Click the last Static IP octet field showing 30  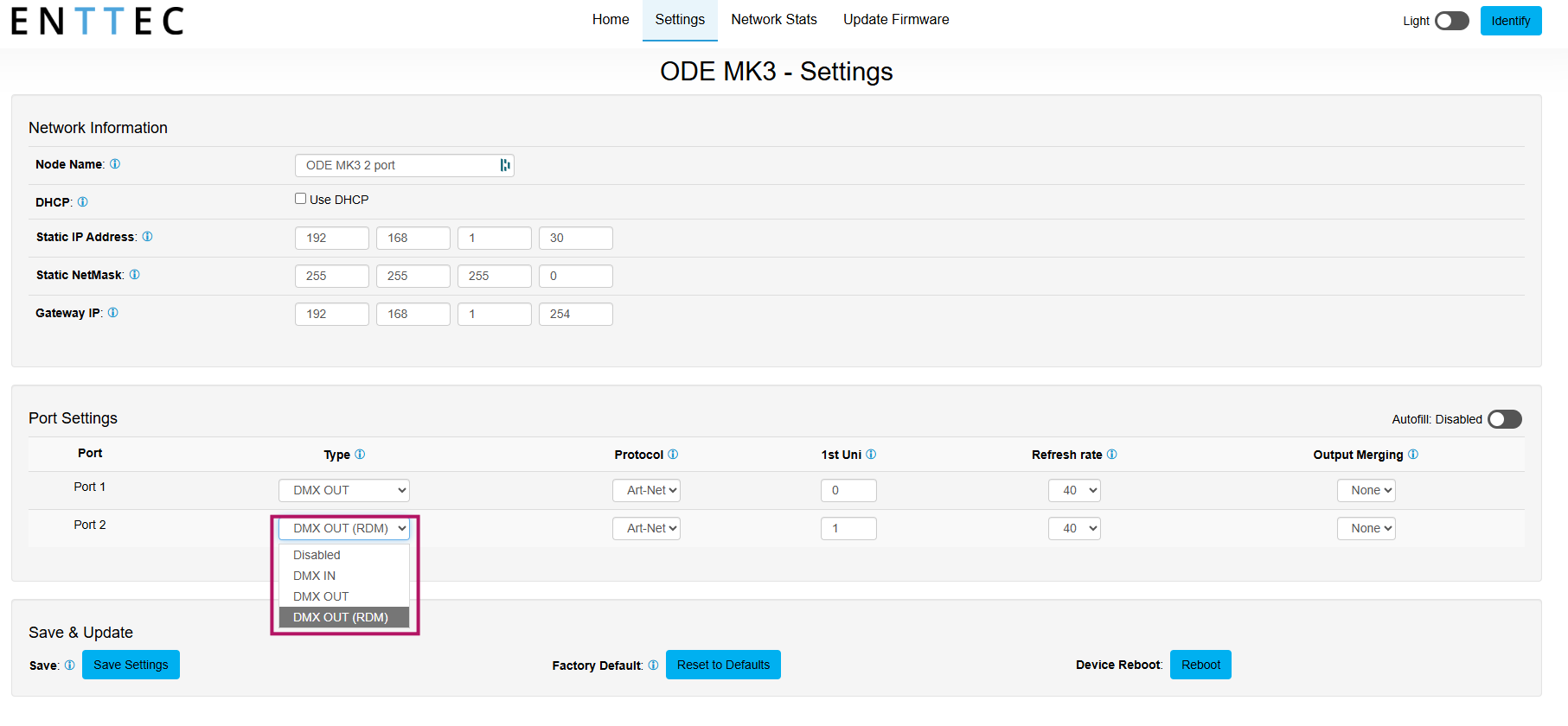click(x=576, y=238)
